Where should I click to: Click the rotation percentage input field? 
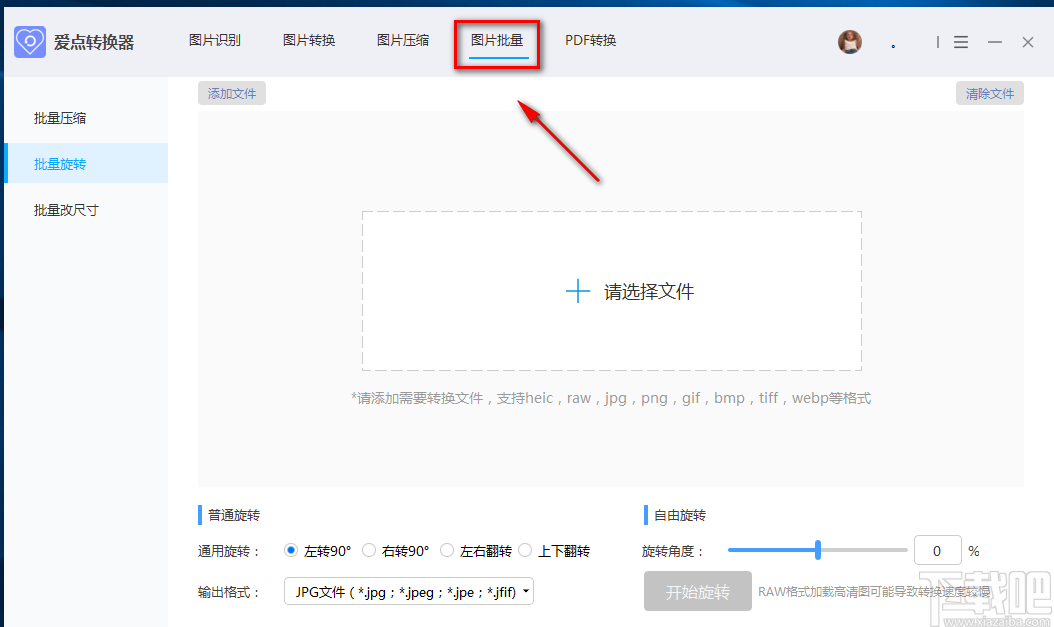pos(937,550)
